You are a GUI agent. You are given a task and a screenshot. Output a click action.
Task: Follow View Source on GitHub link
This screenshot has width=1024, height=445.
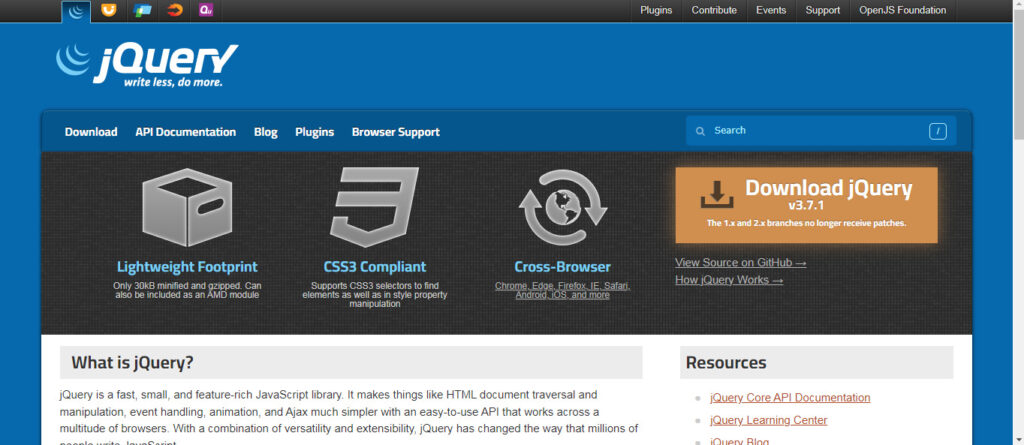[x=741, y=263]
